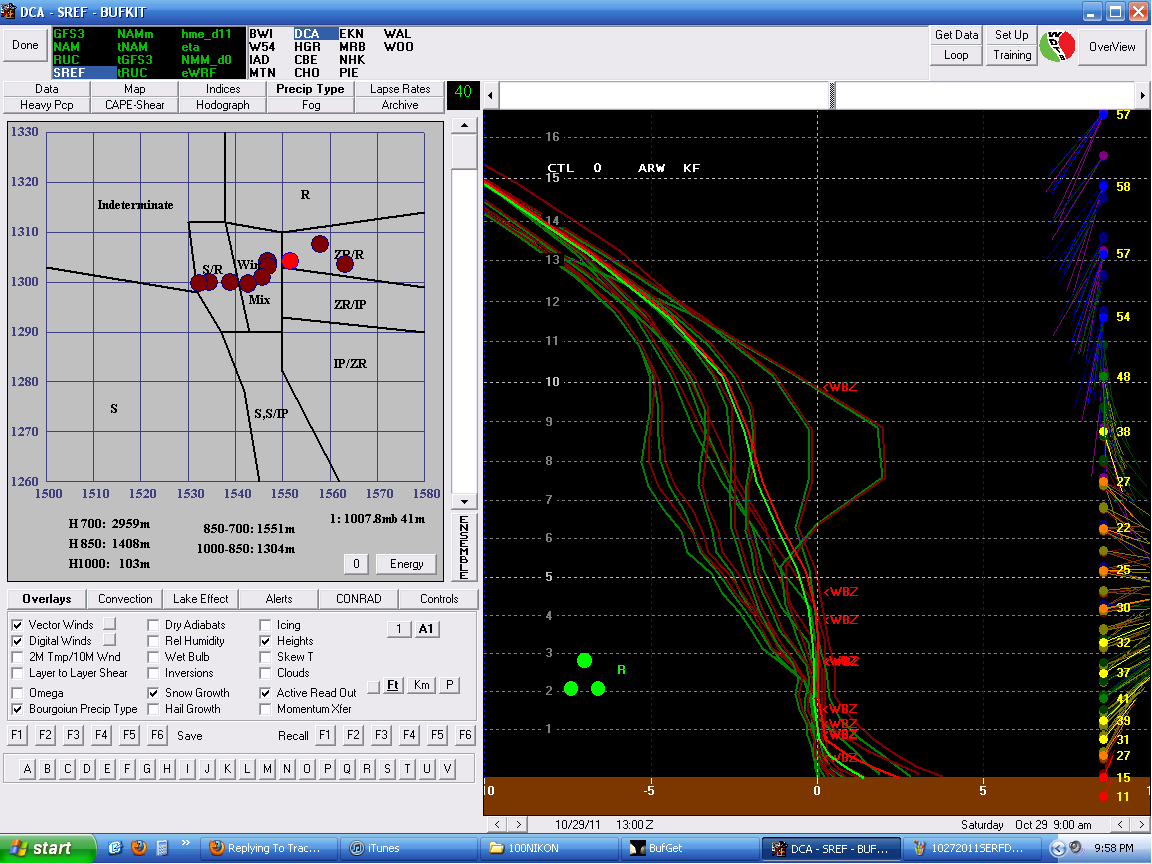This screenshot has width=1152, height=864.
Task: Click the Get Data button
Action: click(956, 35)
